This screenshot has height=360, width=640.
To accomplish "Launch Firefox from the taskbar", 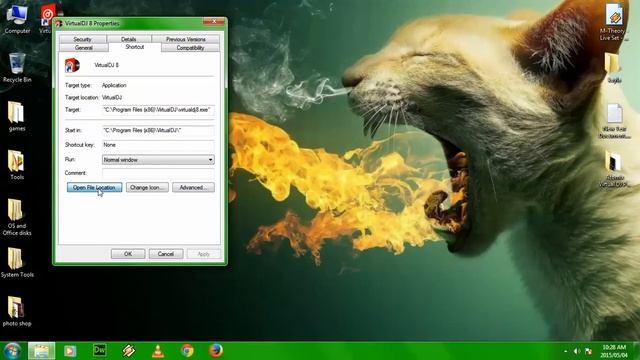I will point(216,351).
